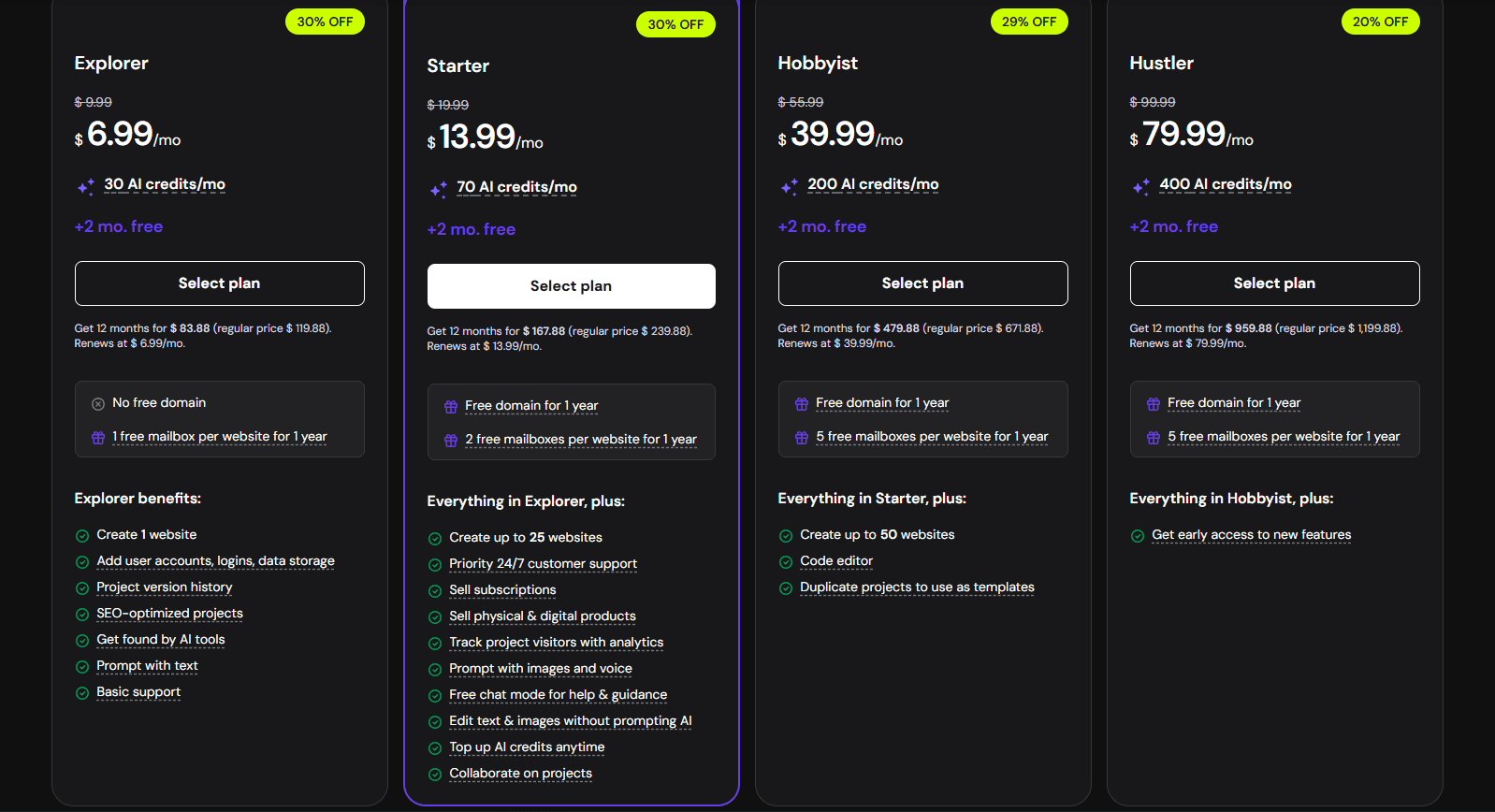Viewport: 1495px width, 812px height.
Task: Click the 29% OFF badge on Hobbyist
Action: (x=1029, y=21)
